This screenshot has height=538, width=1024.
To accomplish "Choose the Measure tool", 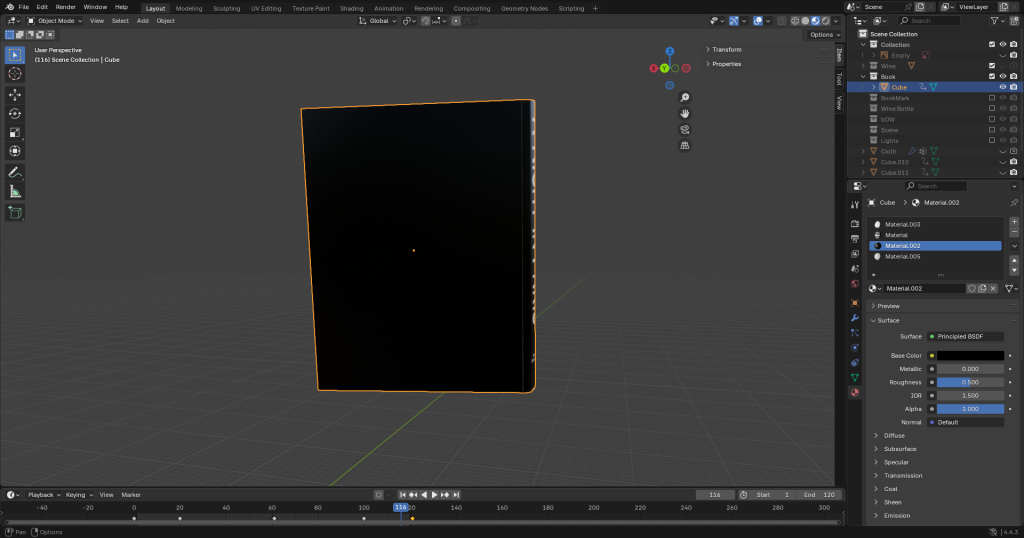I will coord(15,191).
